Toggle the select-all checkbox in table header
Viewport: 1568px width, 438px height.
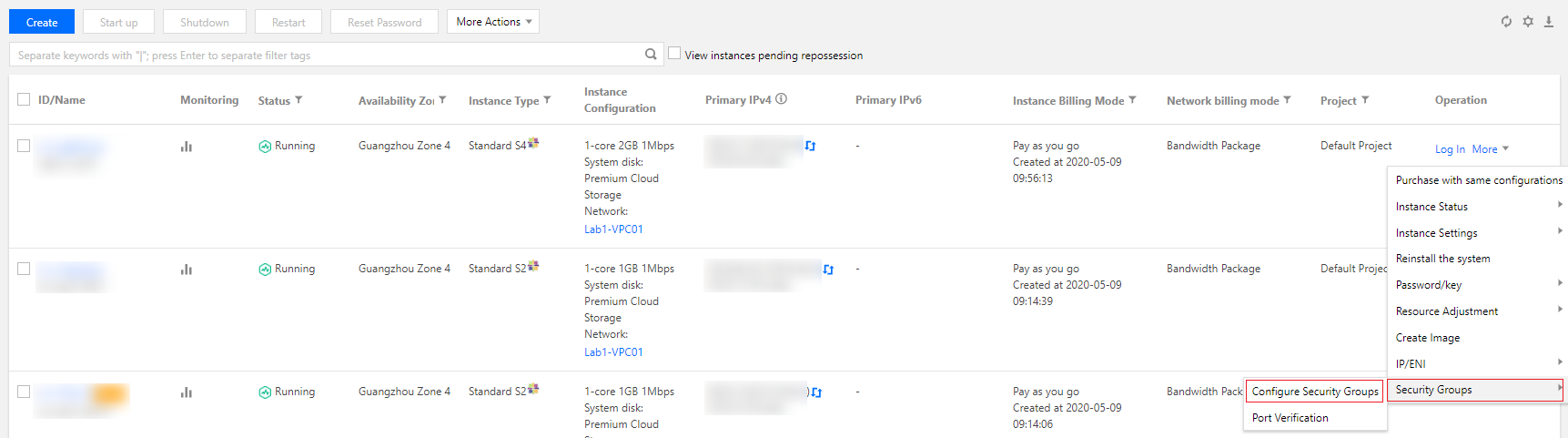24,100
